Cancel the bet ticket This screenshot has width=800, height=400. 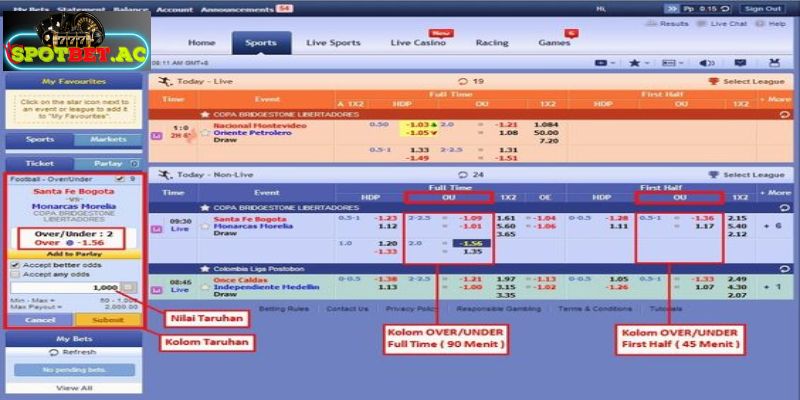[40, 320]
